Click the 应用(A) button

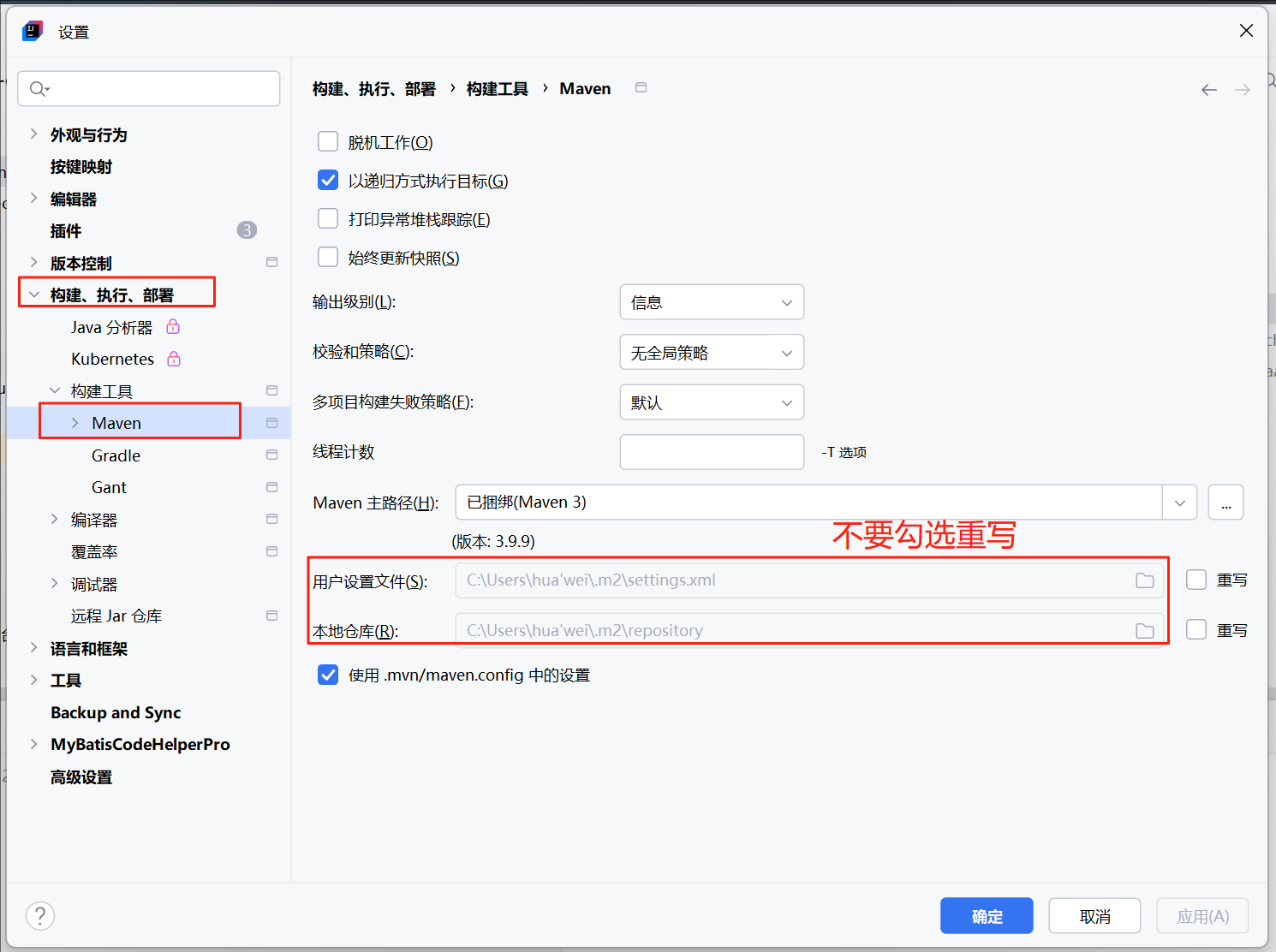pyautogui.click(x=1202, y=916)
